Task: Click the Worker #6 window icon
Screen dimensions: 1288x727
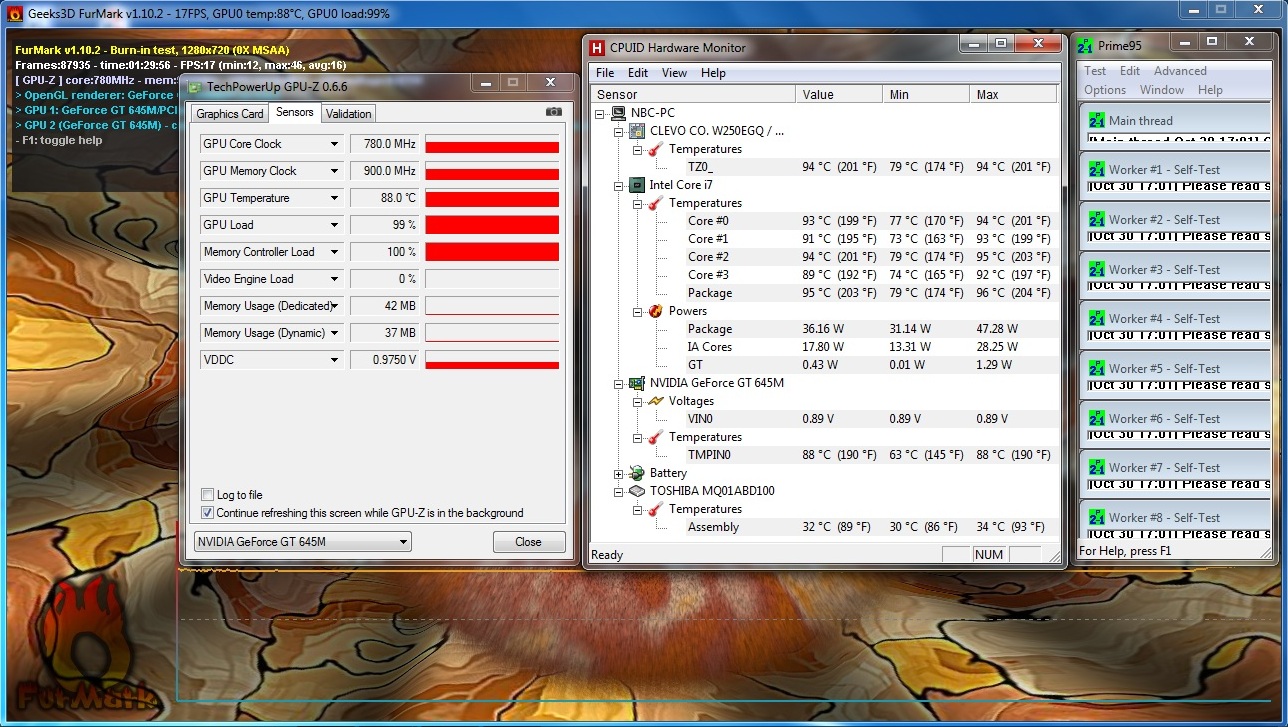Action: point(1096,418)
